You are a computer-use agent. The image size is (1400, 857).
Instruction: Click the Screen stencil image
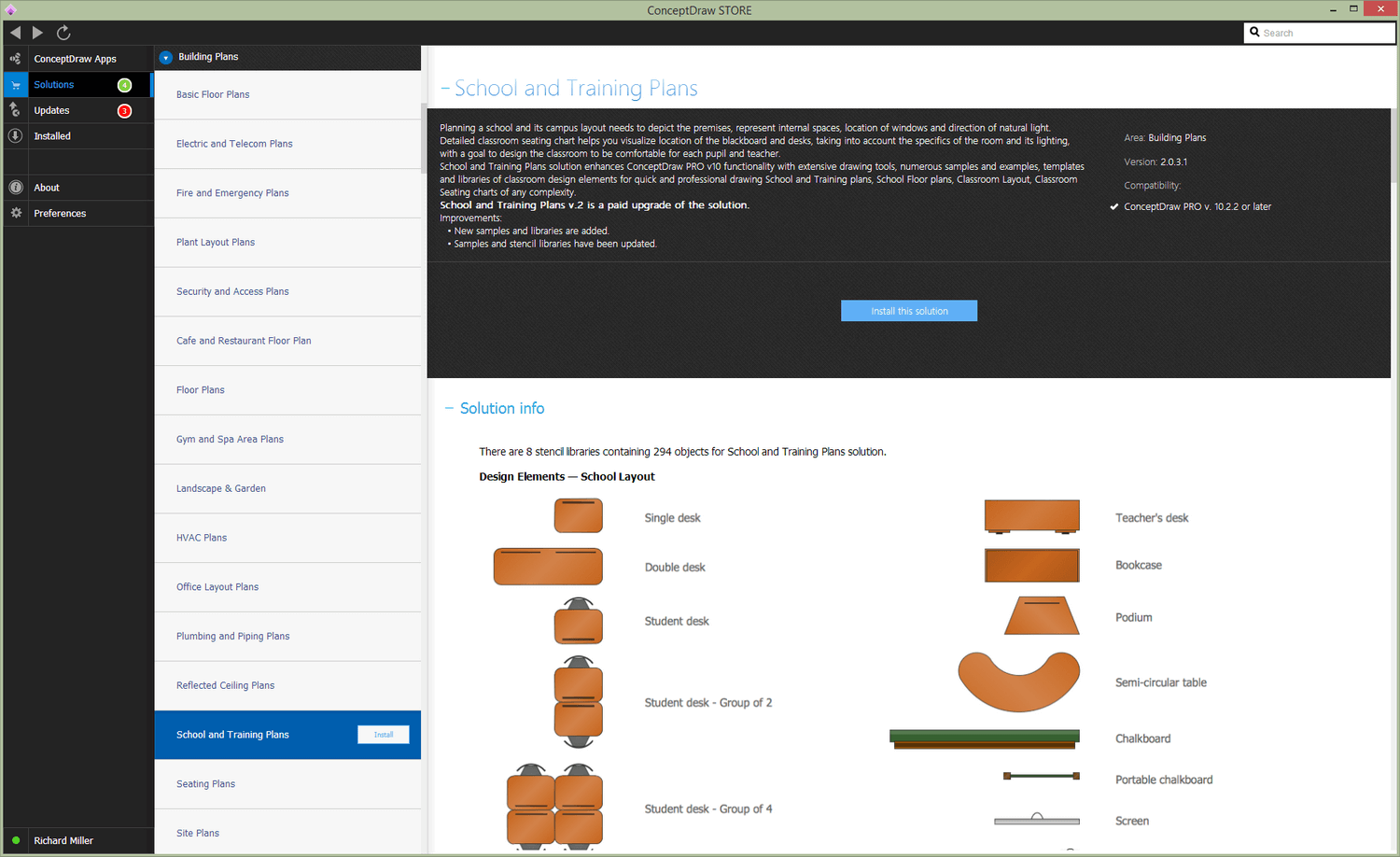click(x=1037, y=820)
